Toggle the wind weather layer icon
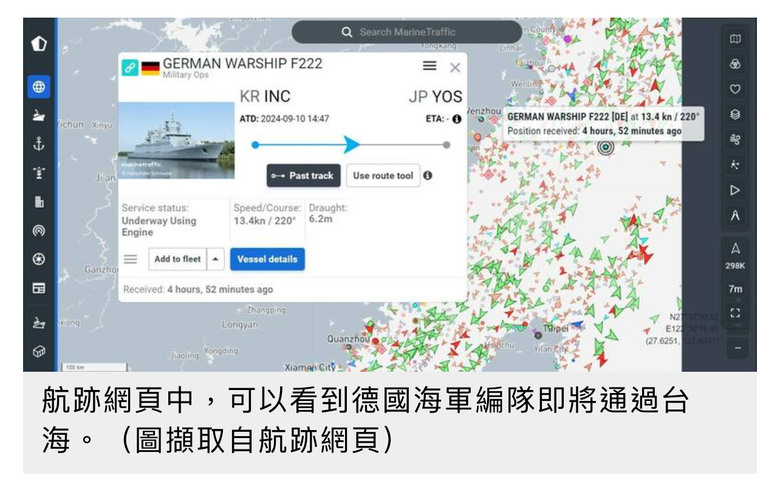780x489 pixels. click(735, 140)
